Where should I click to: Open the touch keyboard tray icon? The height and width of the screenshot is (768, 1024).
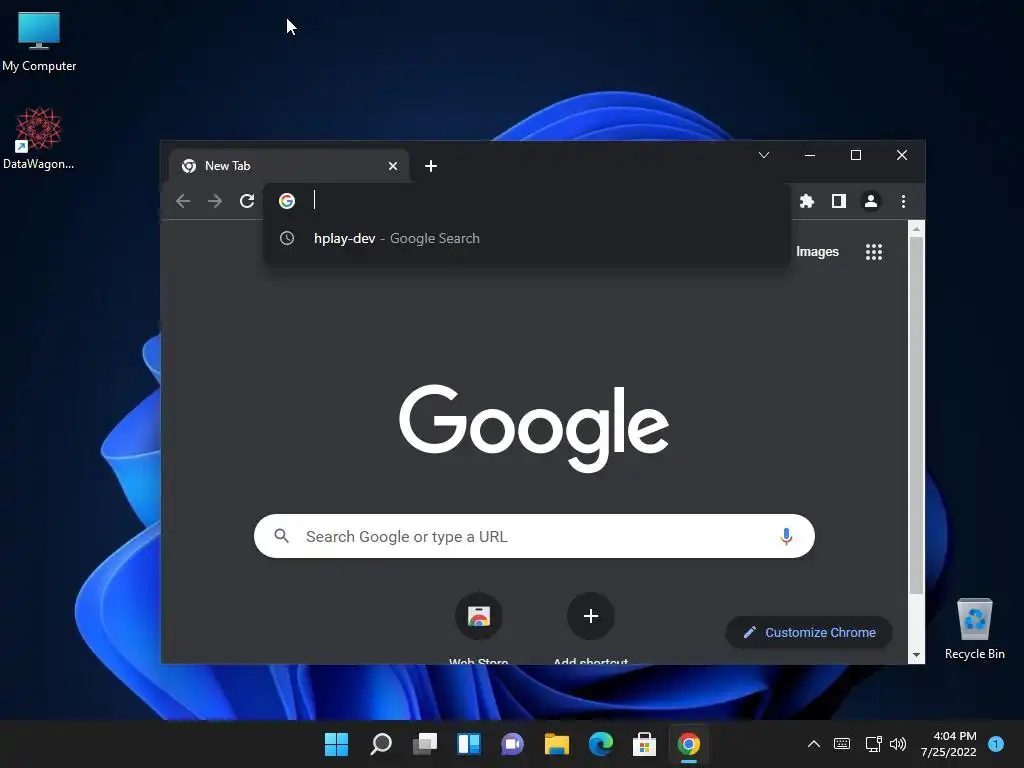tap(842, 744)
